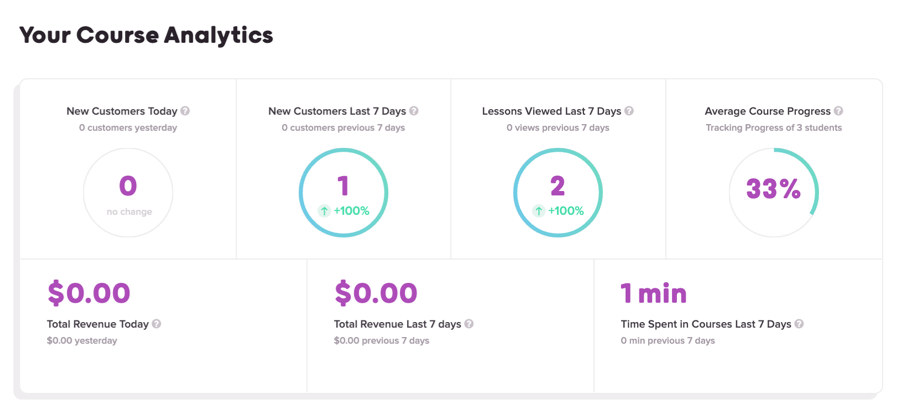Click Tracking Progress of 3 students text

pos(774,127)
